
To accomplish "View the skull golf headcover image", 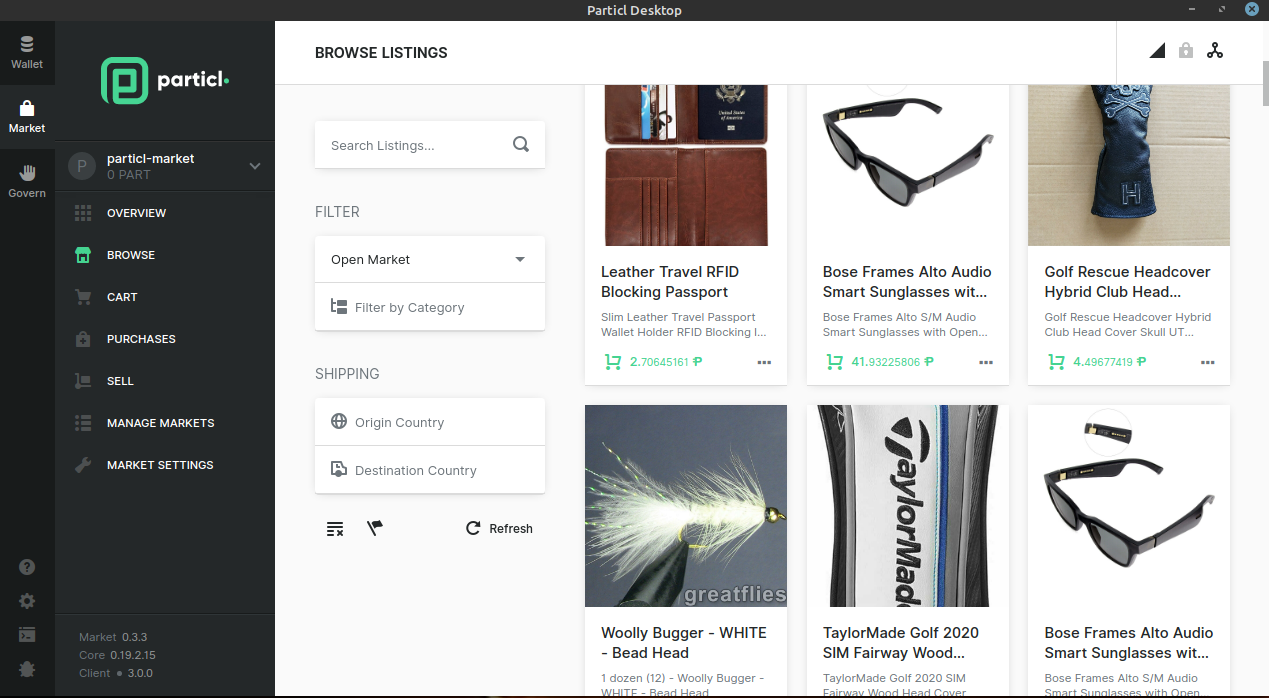I will point(1129,165).
